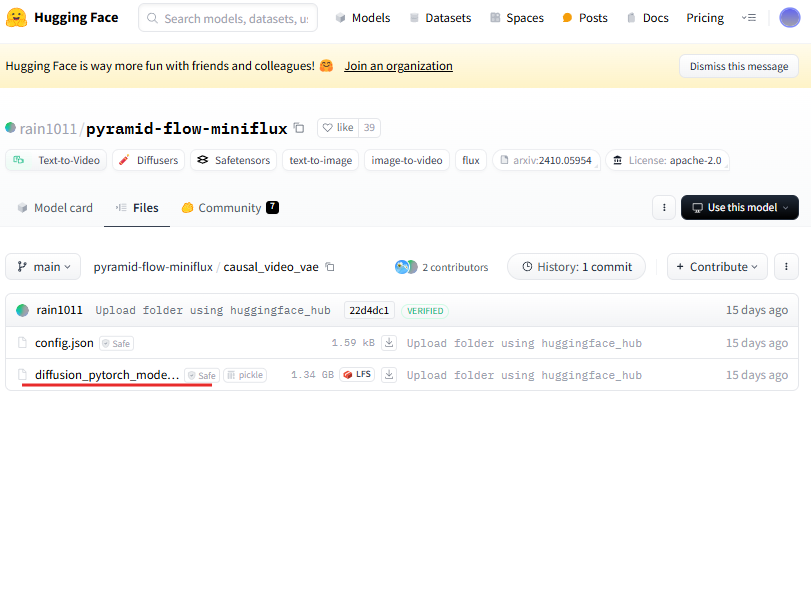
Task: Click the 1.34 GB file size
Action: click(x=312, y=375)
